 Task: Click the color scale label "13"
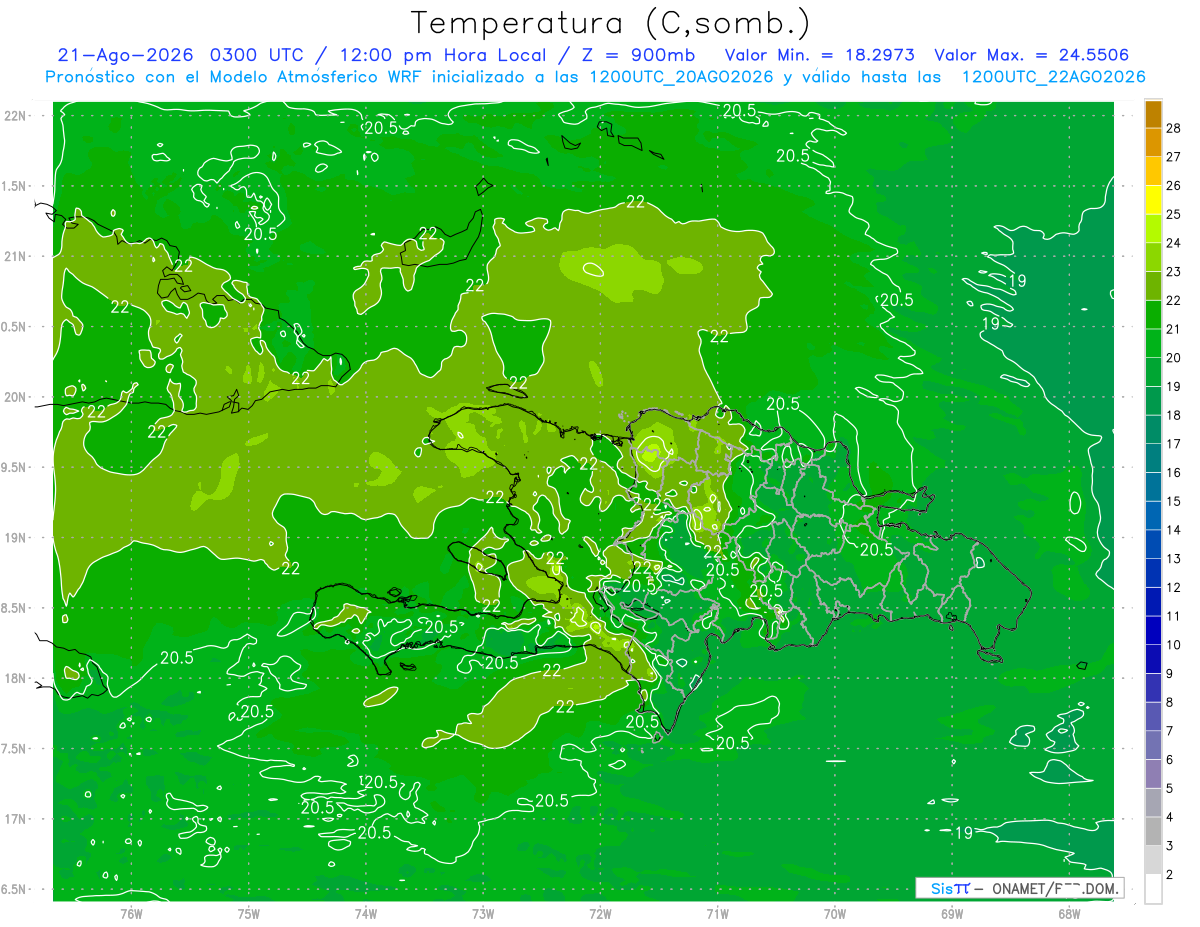1173,559
